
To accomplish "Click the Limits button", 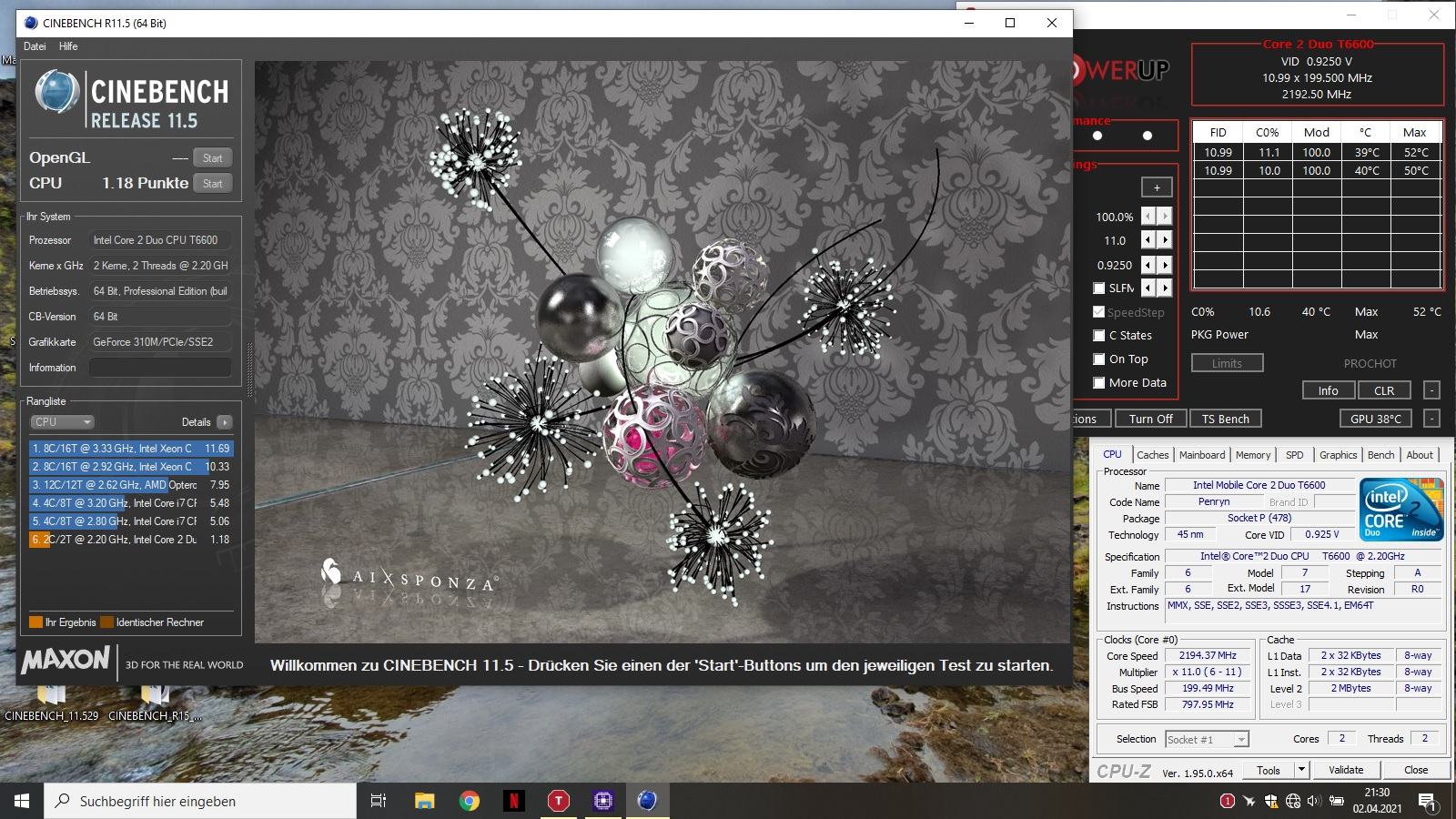I will (1227, 363).
